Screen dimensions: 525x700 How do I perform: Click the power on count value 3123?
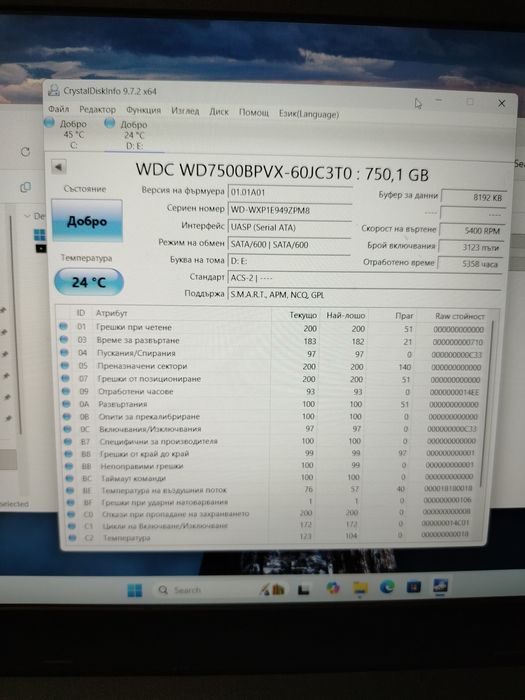coord(471,247)
